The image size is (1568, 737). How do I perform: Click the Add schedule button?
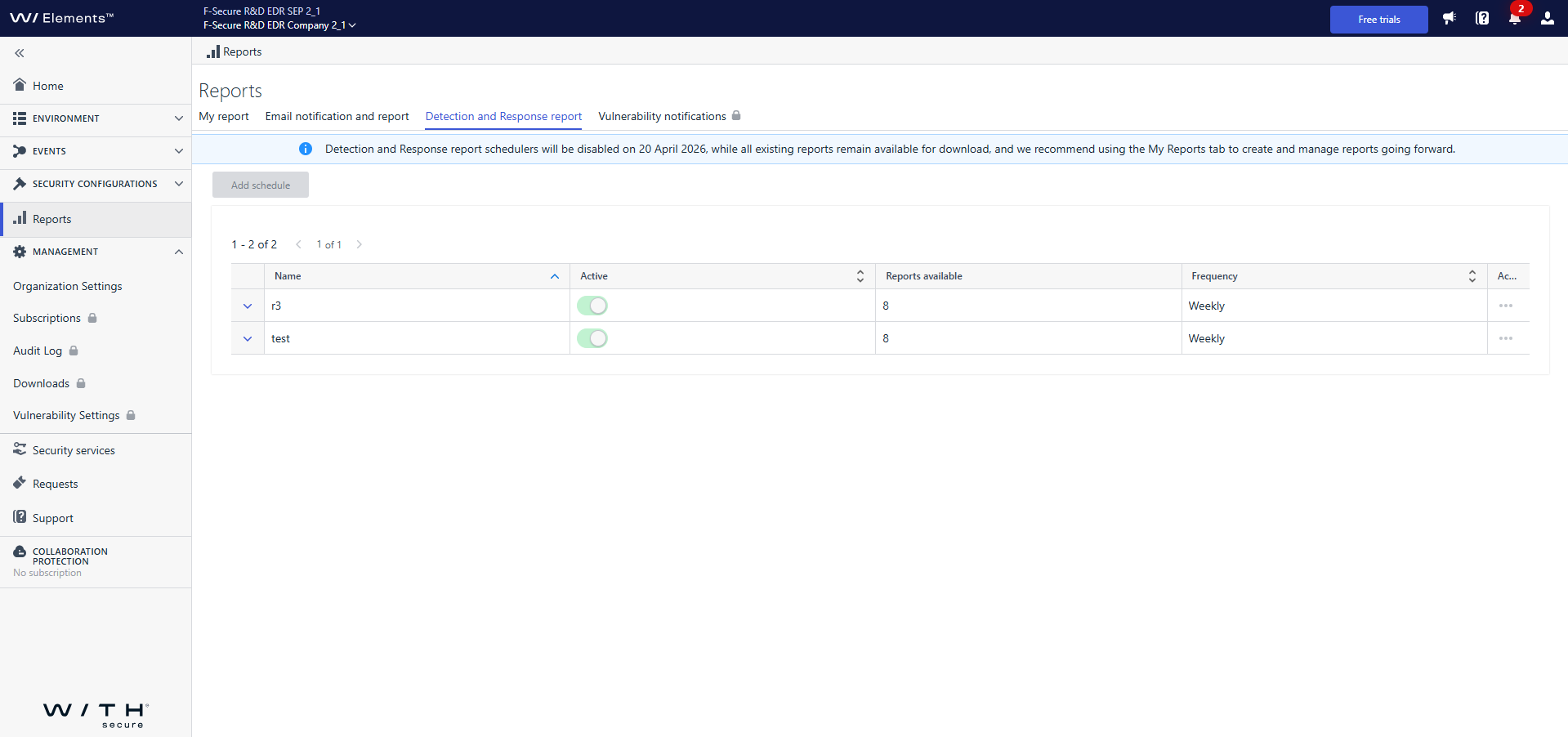point(261,185)
